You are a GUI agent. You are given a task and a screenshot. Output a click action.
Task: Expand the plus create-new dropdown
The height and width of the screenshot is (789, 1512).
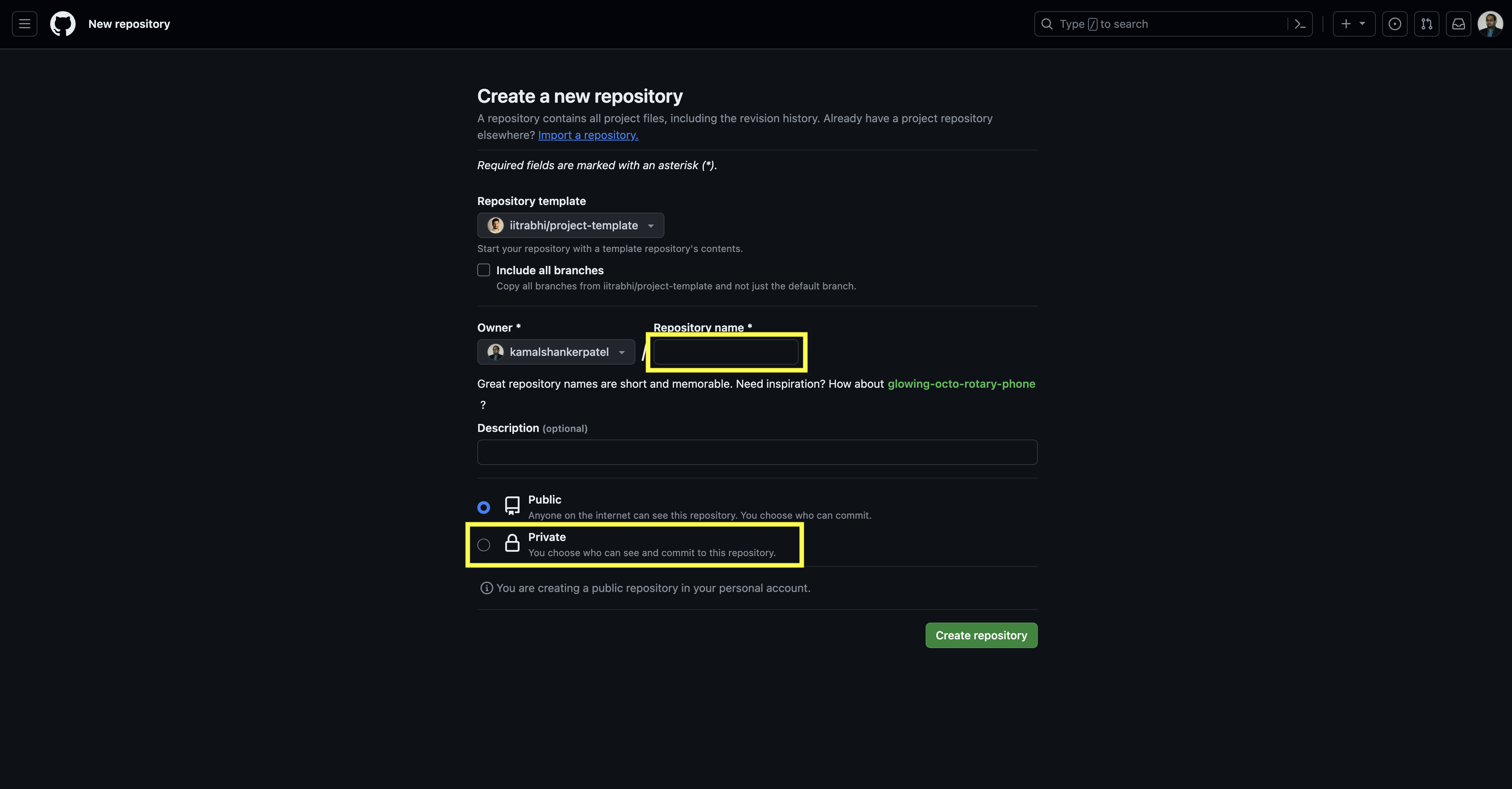tap(1353, 24)
